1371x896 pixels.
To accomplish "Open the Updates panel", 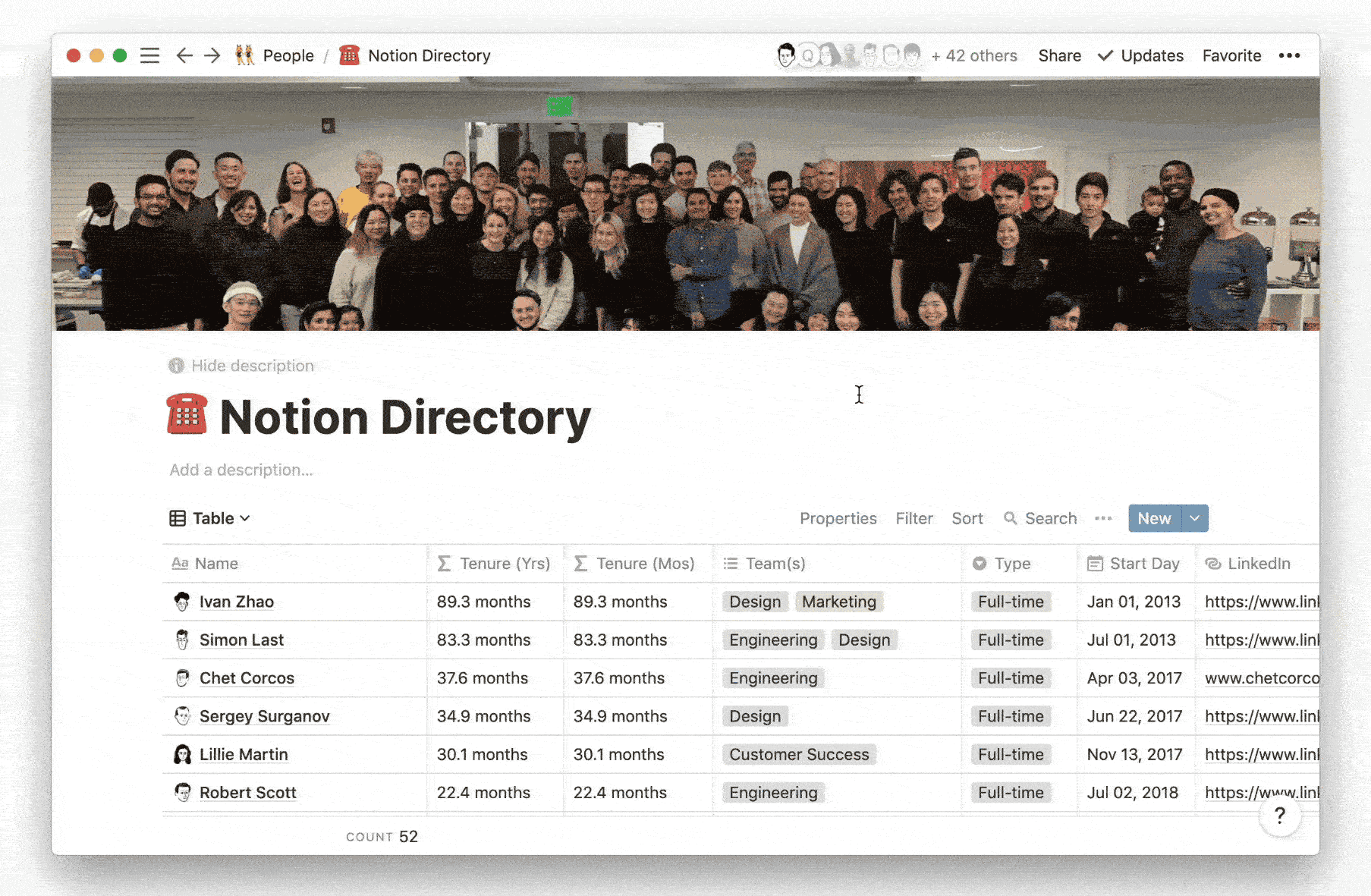I will 1141,55.
